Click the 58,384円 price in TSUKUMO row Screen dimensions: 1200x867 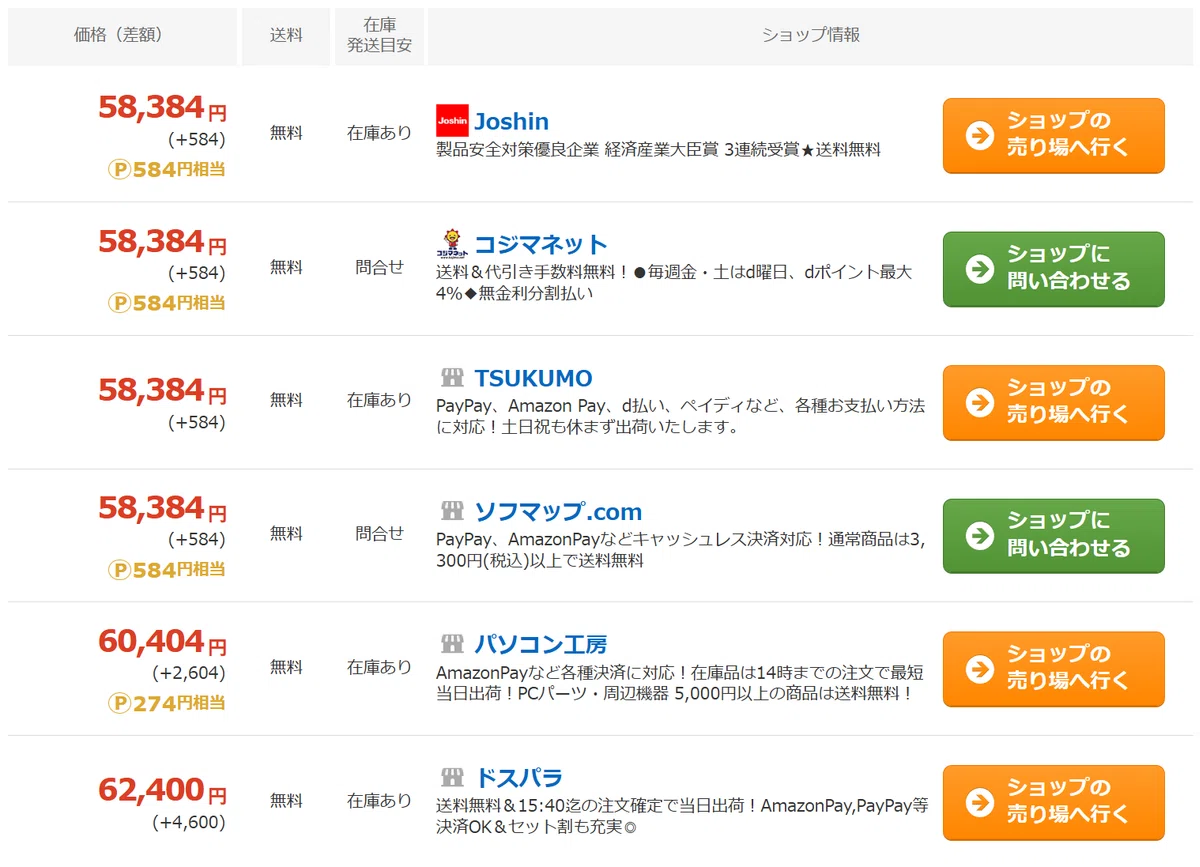pyautogui.click(x=162, y=390)
